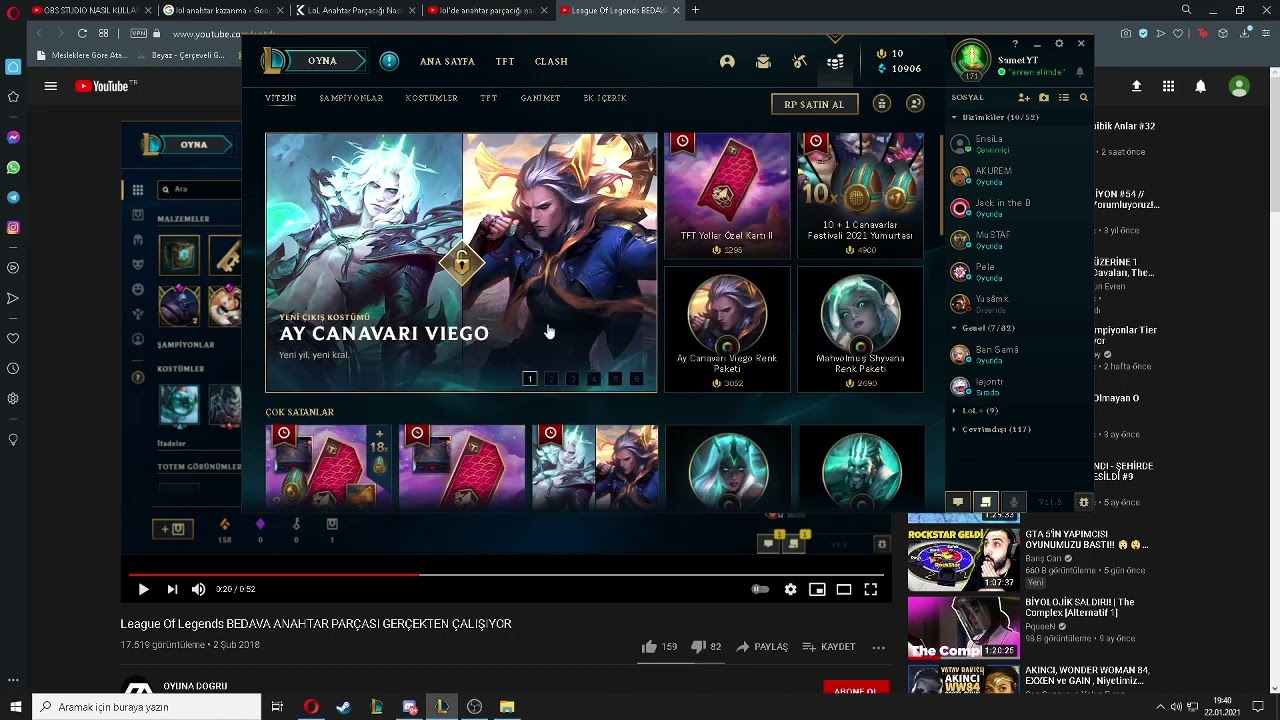This screenshot has height=720, width=1280.
Task: Take Opera snapshot with camera icon
Action: [1126, 33]
